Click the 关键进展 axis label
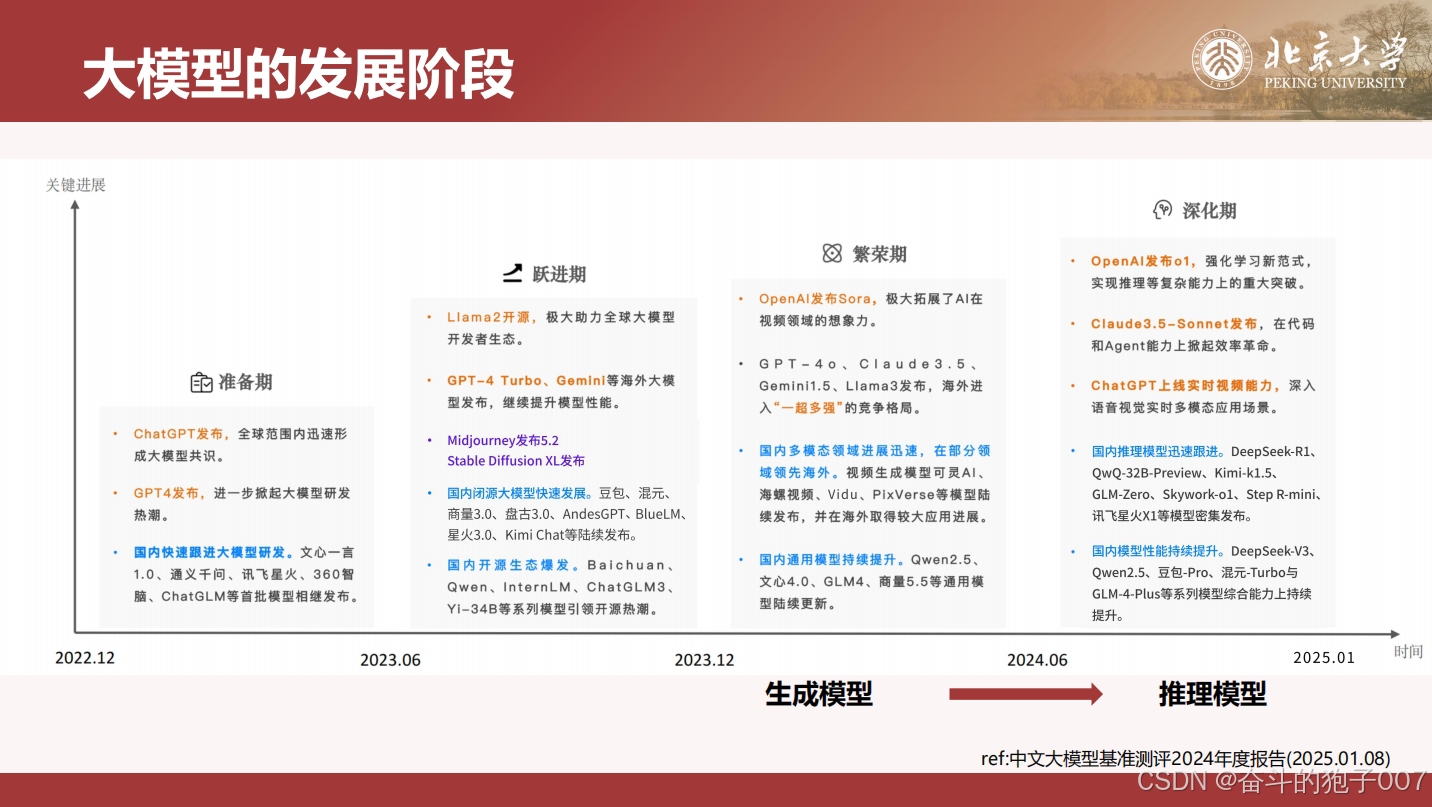The image size is (1432, 807). (75, 185)
